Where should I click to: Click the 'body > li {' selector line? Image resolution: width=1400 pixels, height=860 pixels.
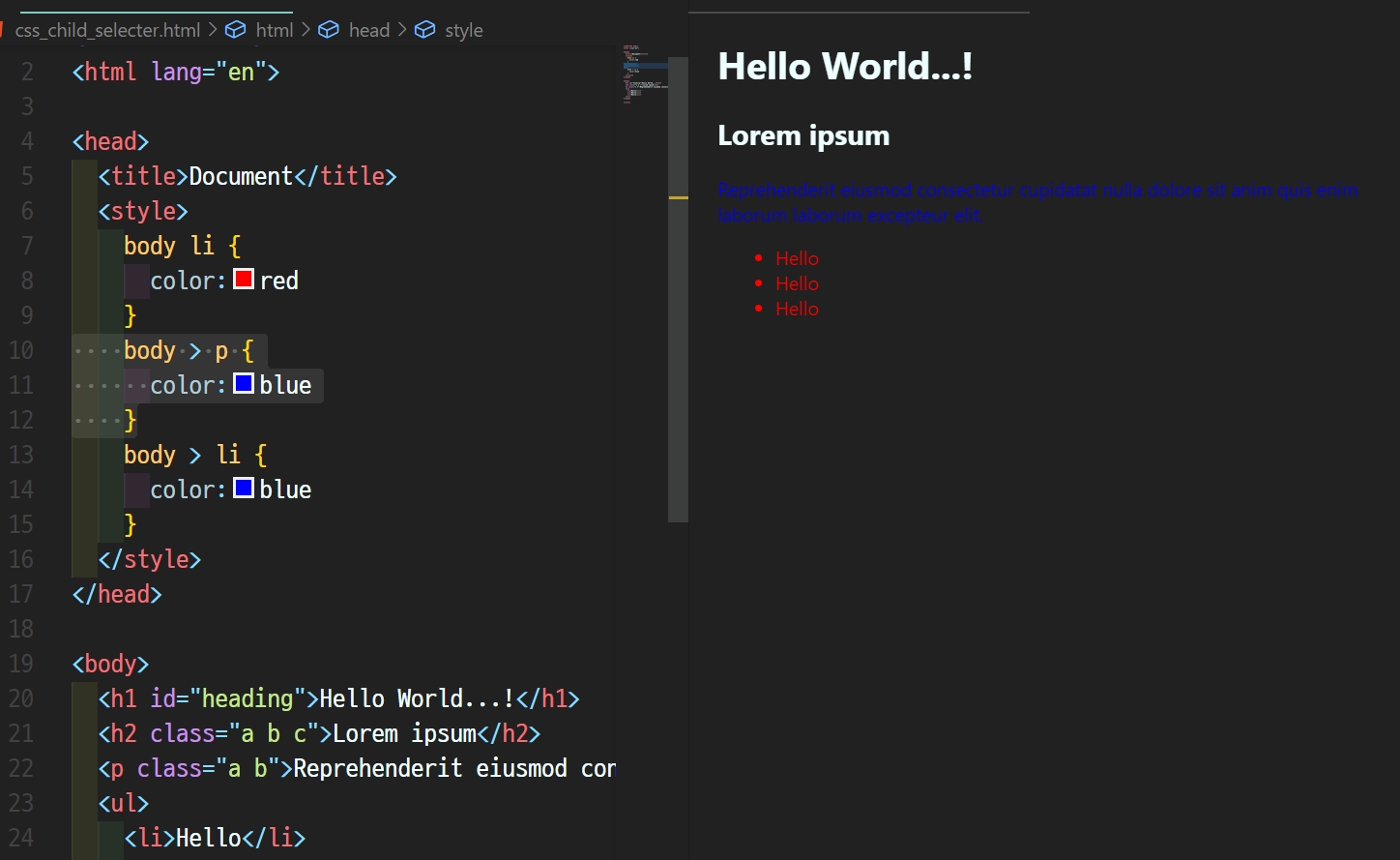click(x=195, y=455)
